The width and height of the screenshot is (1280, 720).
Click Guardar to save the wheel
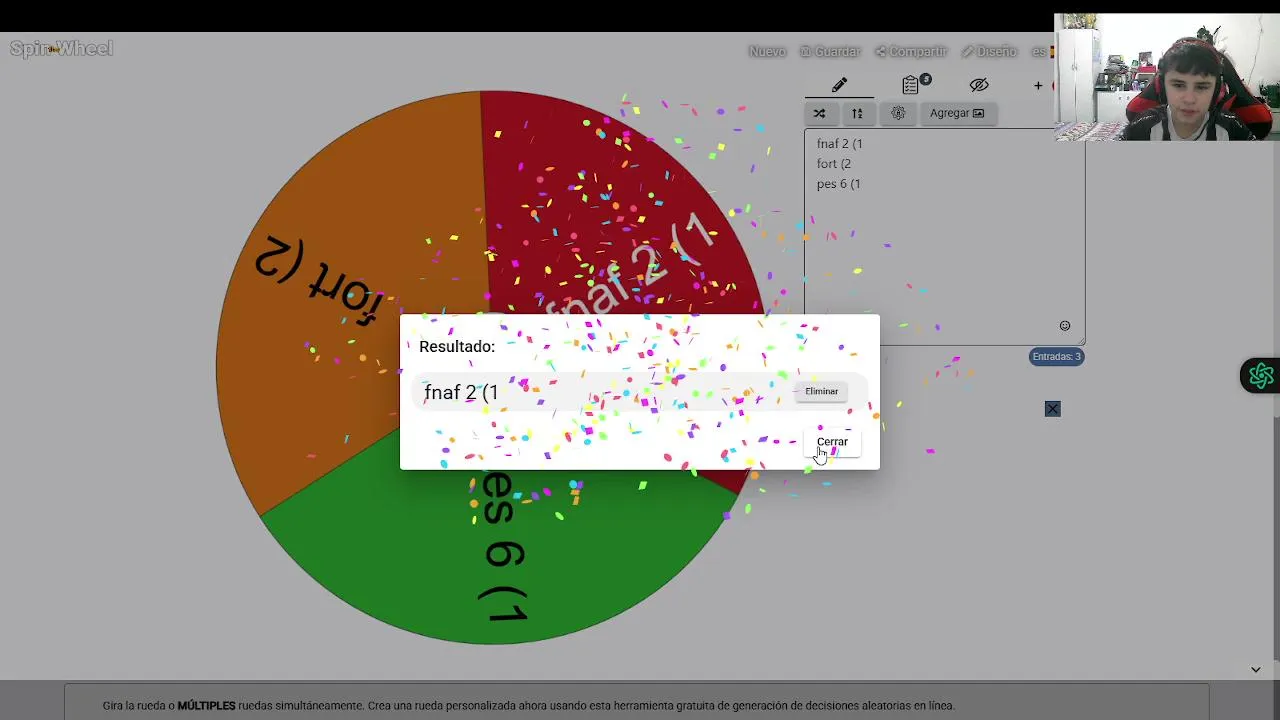[x=829, y=51]
